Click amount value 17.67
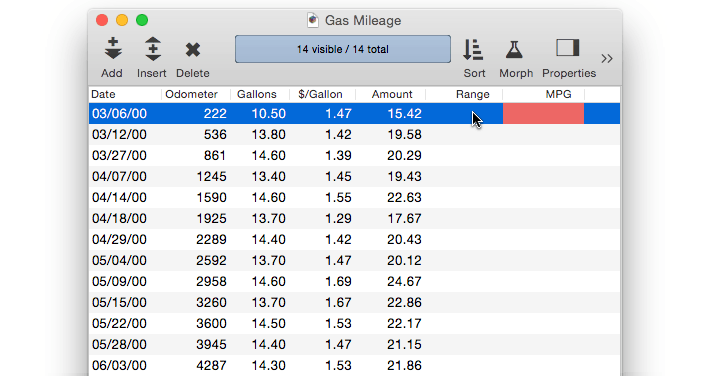Viewport: 714px width, 376px height. pyautogui.click(x=404, y=218)
